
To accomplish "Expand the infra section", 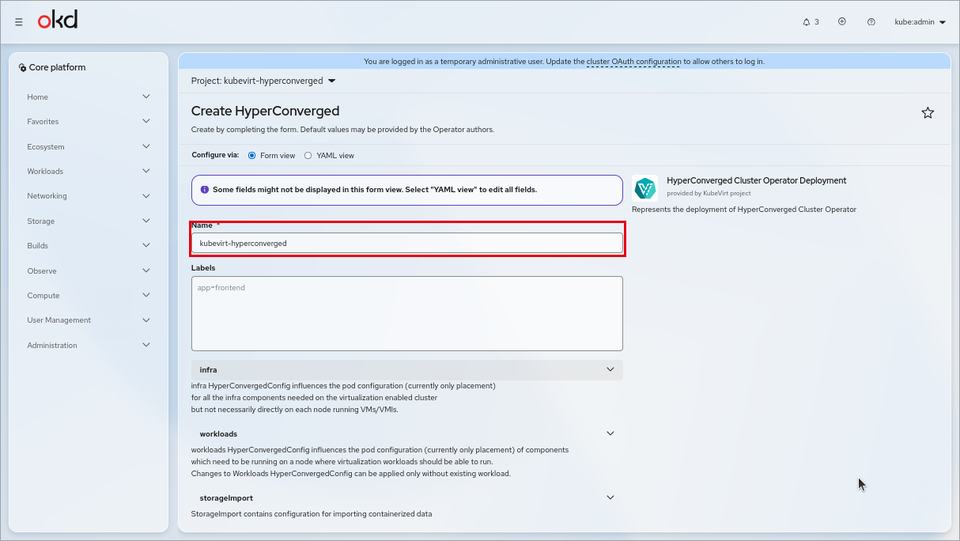I will [x=407, y=370].
